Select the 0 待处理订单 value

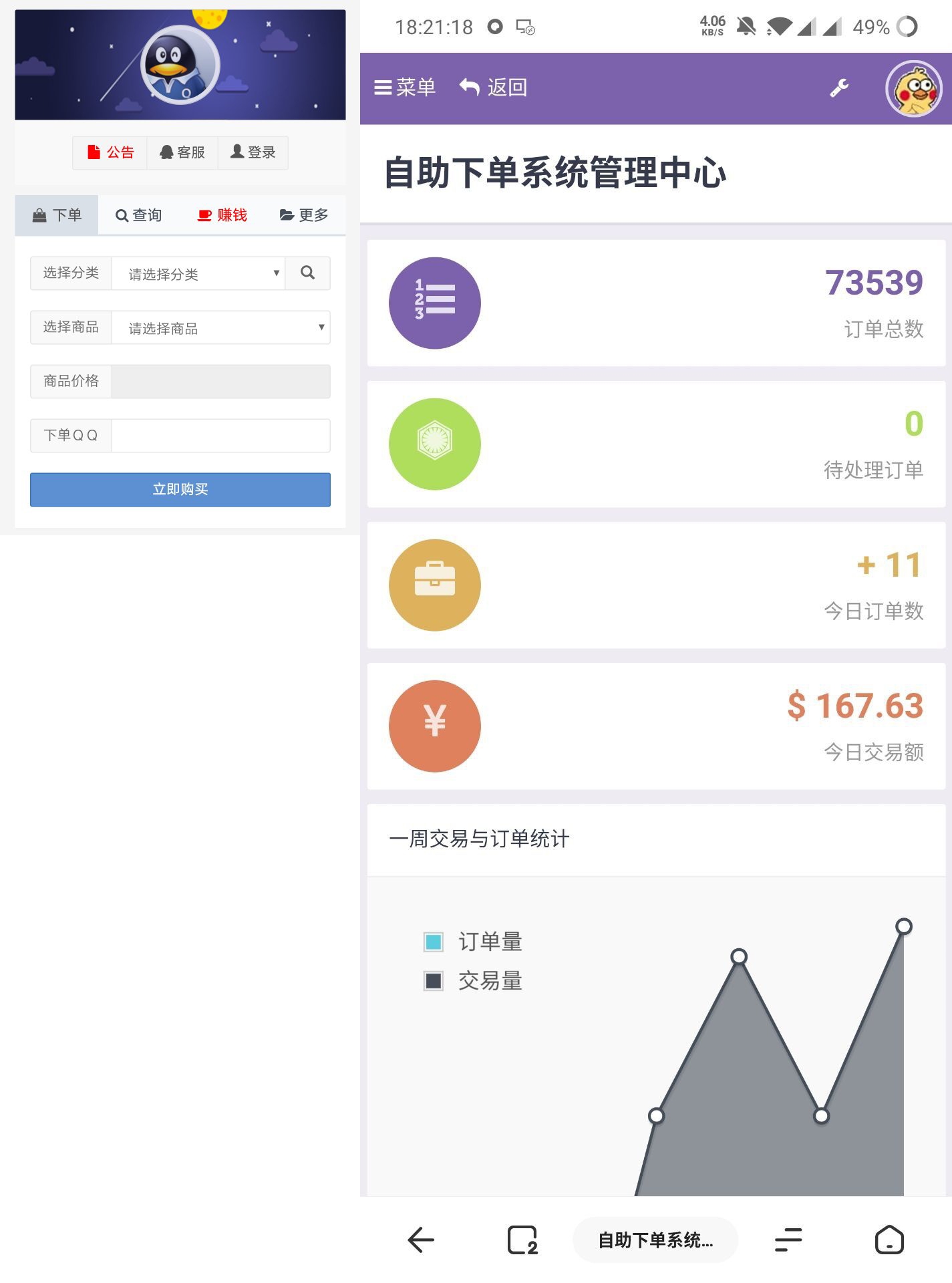(x=914, y=424)
